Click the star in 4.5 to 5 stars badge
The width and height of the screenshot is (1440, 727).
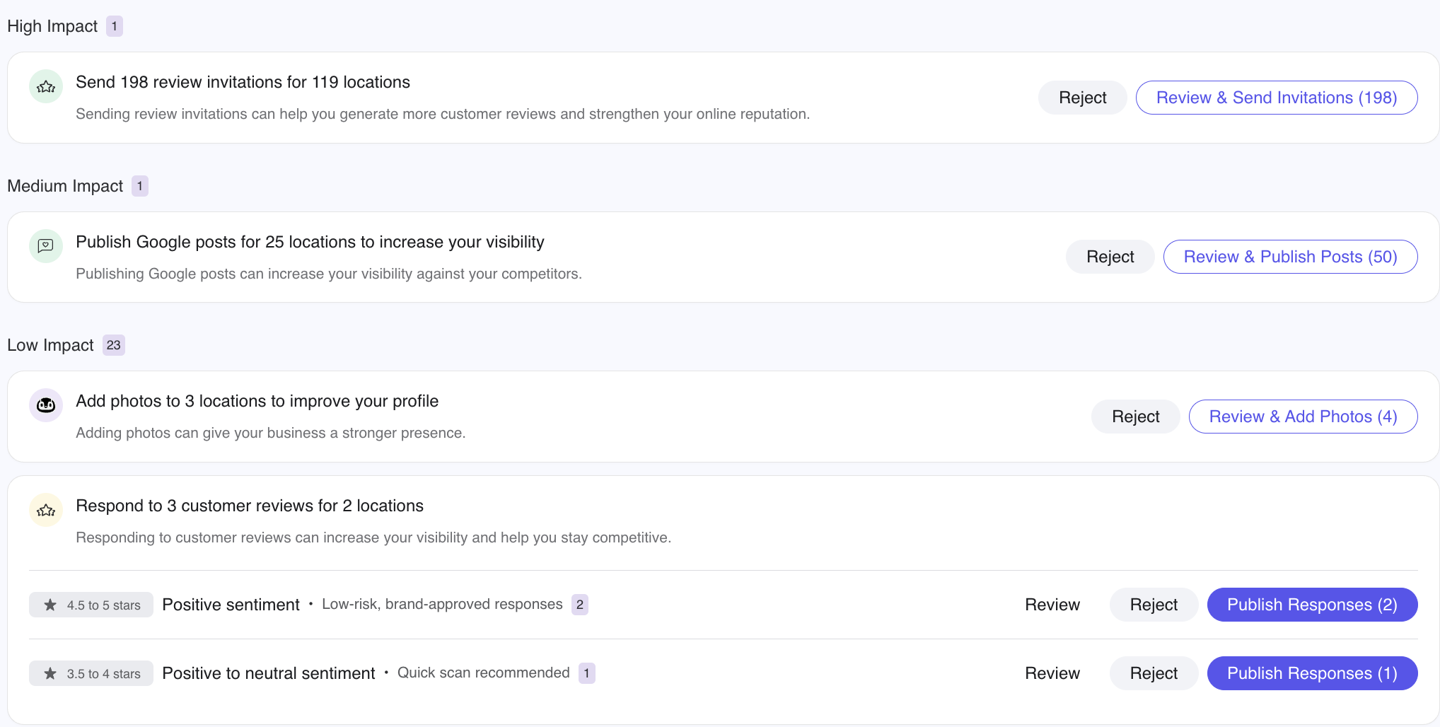point(50,605)
